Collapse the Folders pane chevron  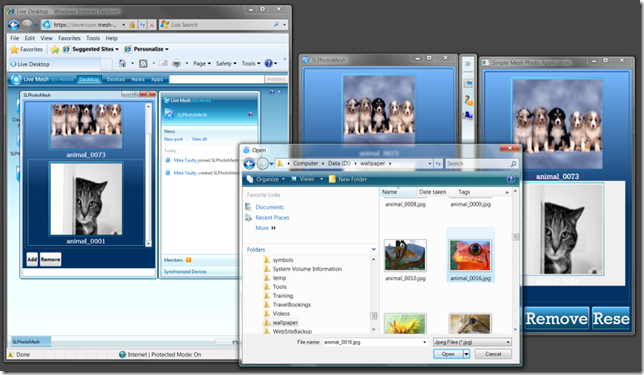pyautogui.click(x=373, y=249)
